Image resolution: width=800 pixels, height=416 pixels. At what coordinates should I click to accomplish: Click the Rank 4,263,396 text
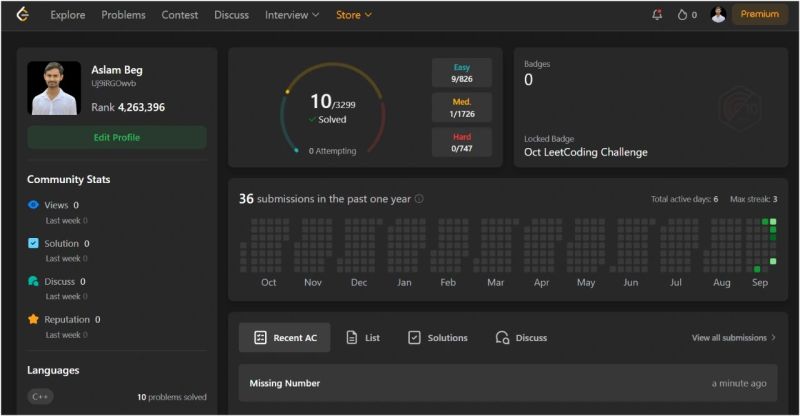(x=128, y=107)
